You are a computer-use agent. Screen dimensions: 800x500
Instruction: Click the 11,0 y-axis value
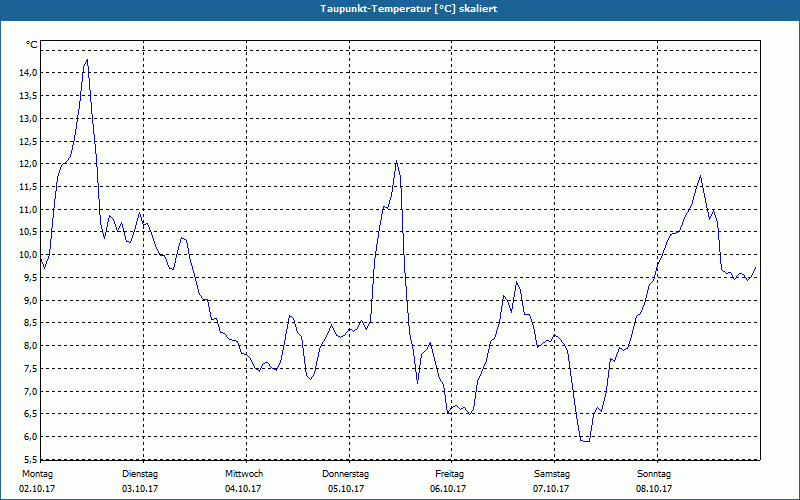pos(28,209)
